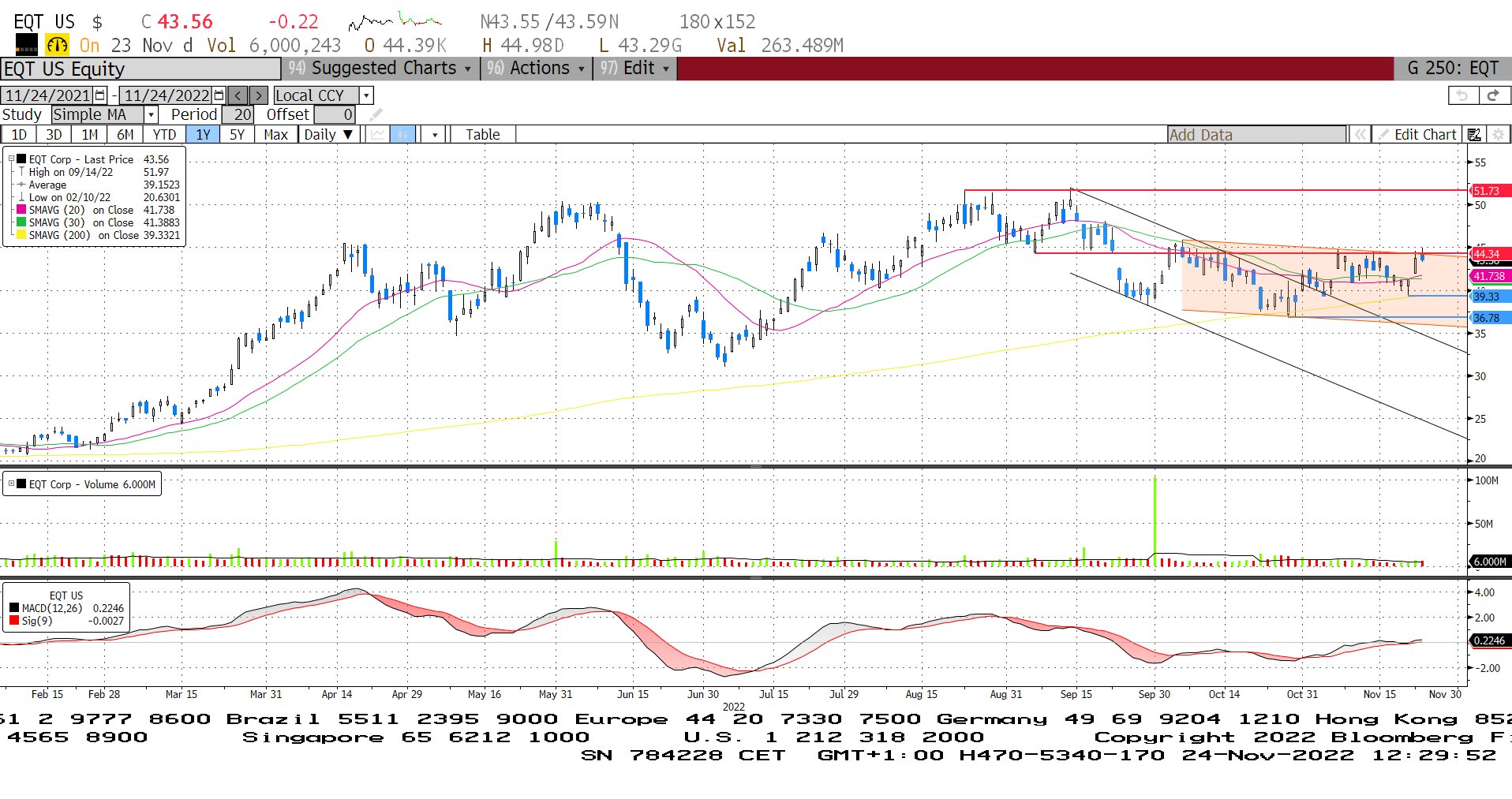Shift date range backward with left arrow
1512x799 pixels.
point(238,95)
